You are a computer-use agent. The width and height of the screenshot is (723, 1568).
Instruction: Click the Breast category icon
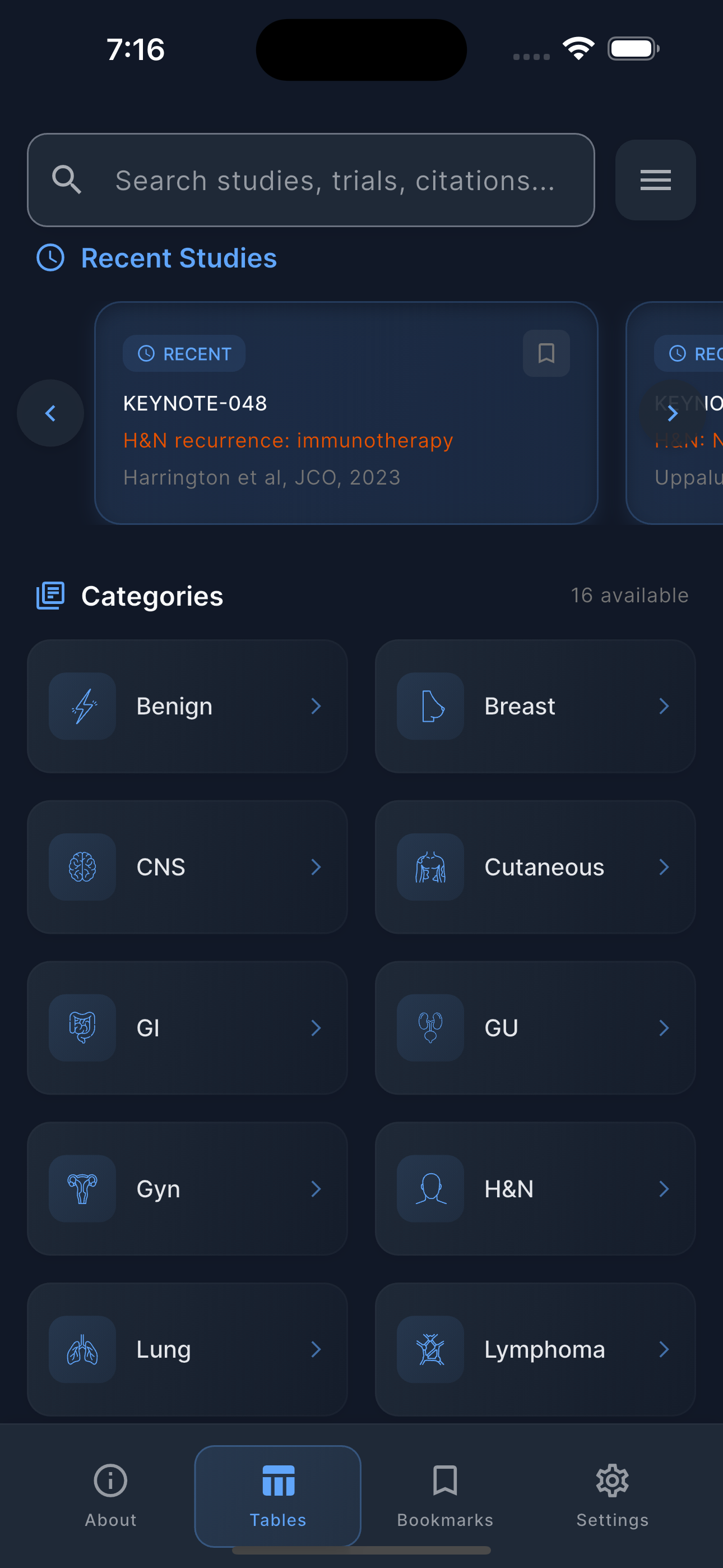tap(430, 706)
